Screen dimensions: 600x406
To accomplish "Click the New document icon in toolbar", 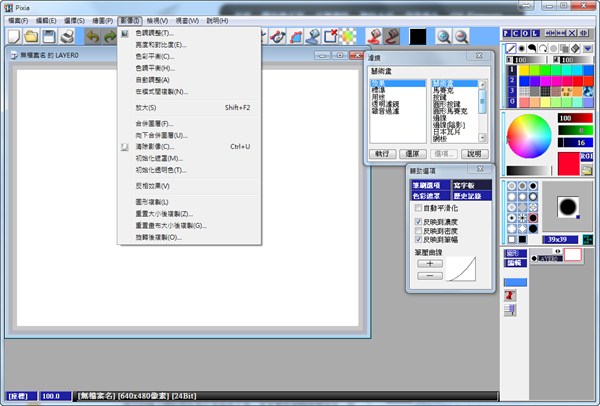I will (x=14, y=37).
